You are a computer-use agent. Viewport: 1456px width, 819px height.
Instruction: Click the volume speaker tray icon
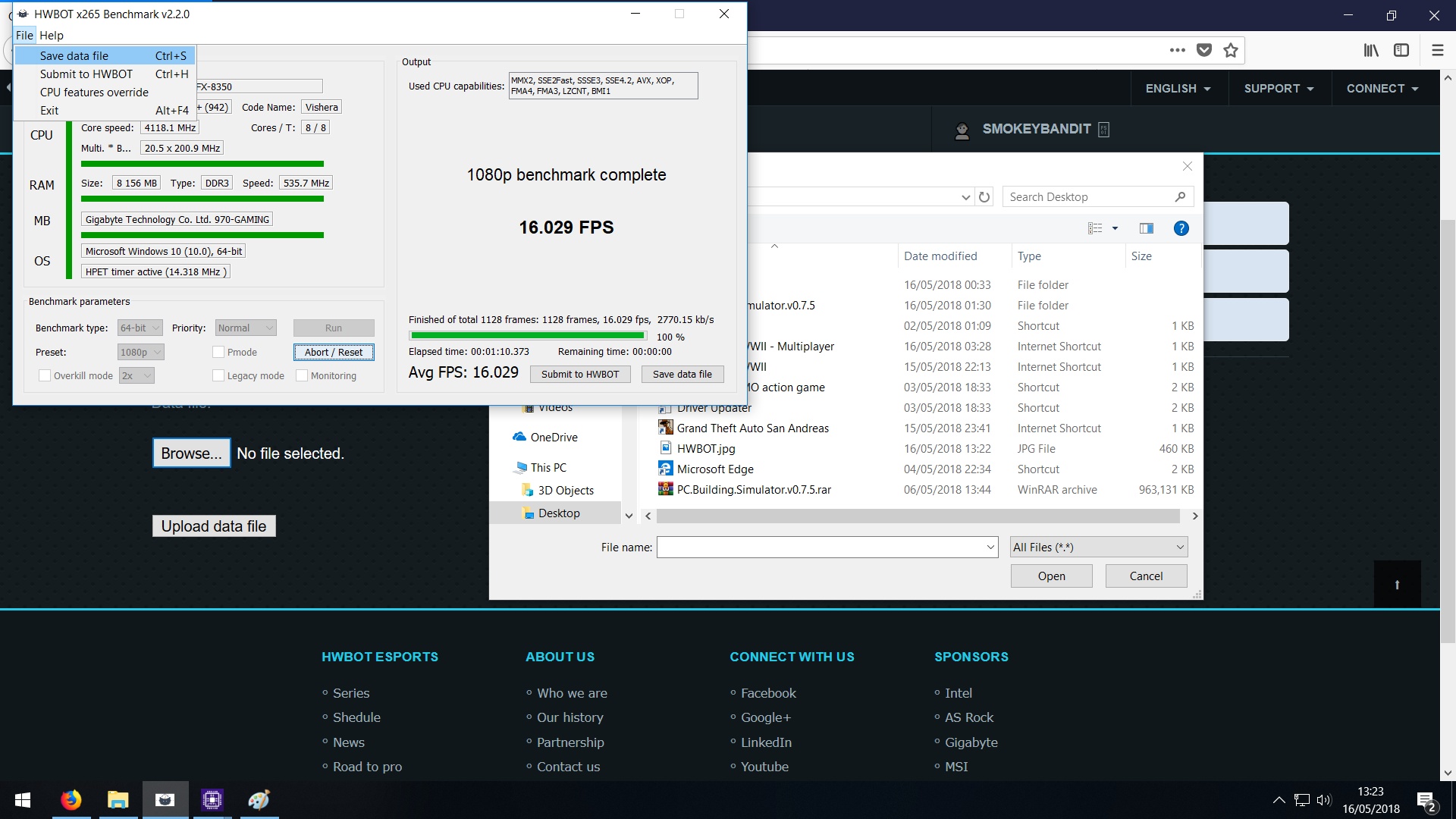tap(1324, 800)
